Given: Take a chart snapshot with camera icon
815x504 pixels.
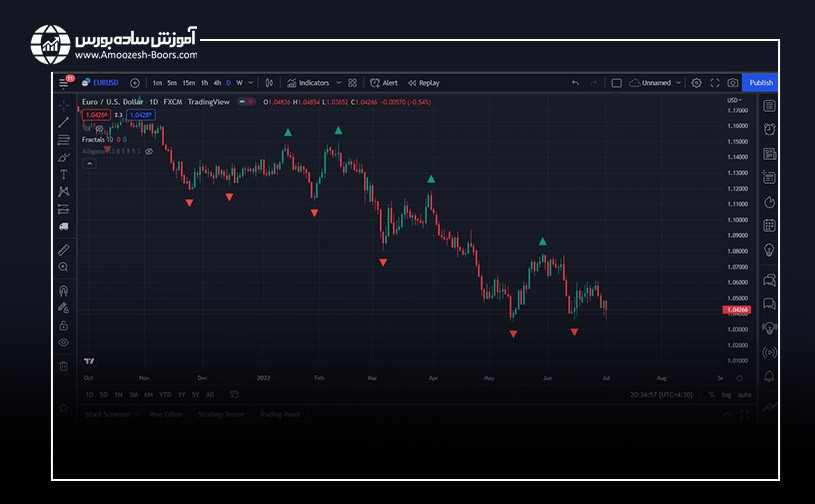Looking at the screenshot, I should 733,83.
